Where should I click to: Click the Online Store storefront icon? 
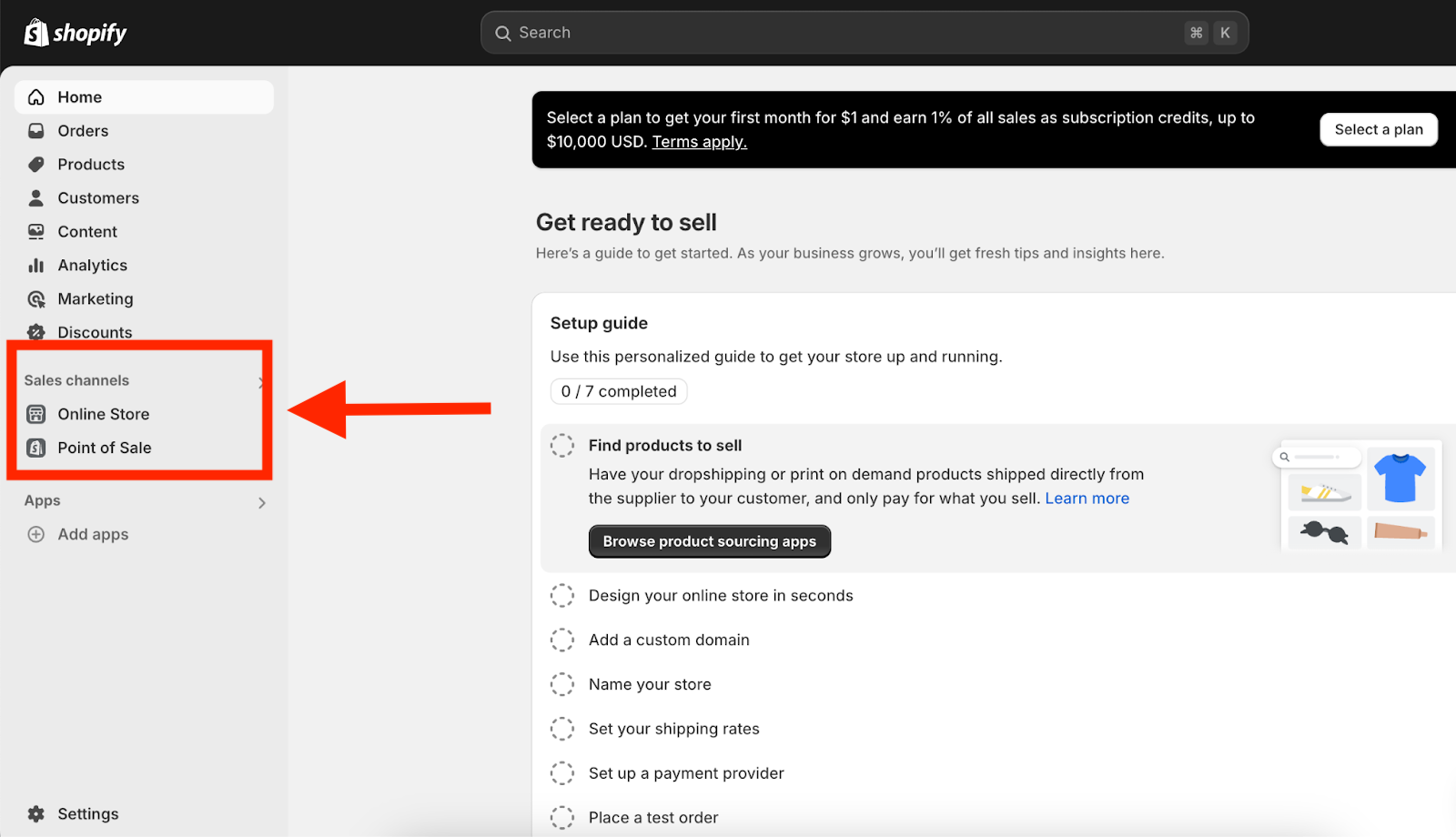(36, 414)
